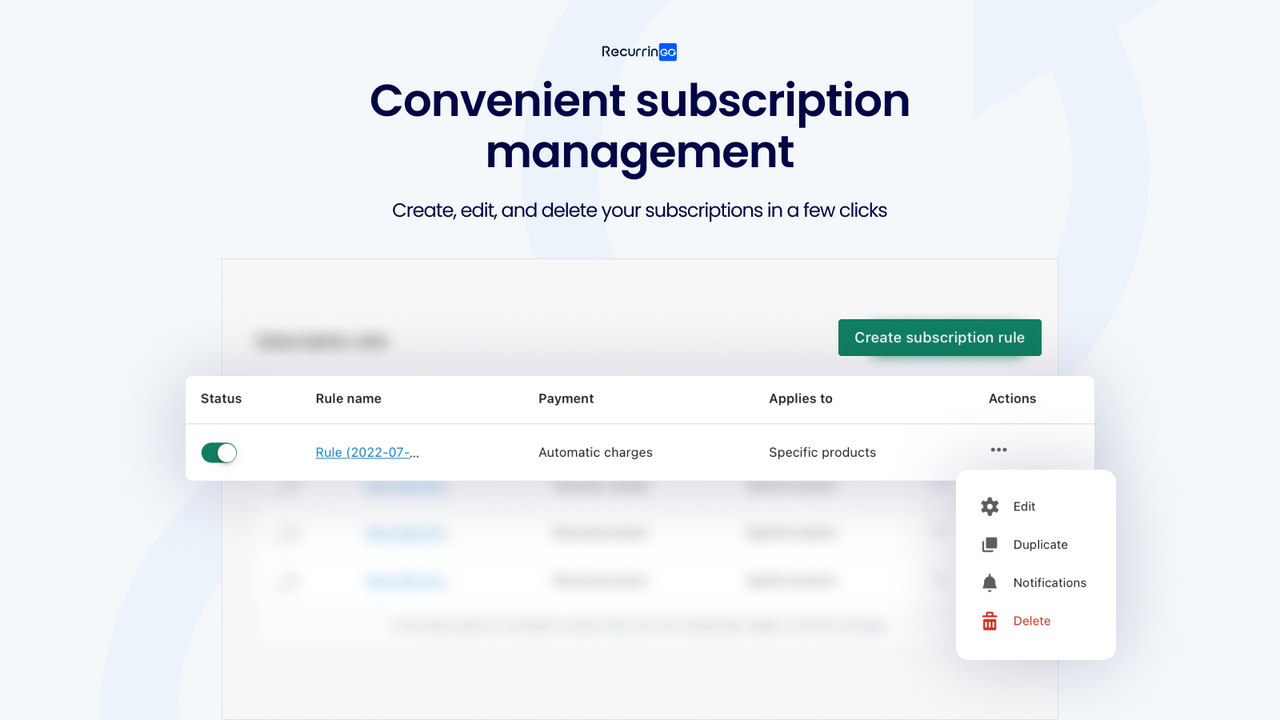Click the Automatic charges cell
This screenshot has width=1280, height=720.
click(595, 453)
